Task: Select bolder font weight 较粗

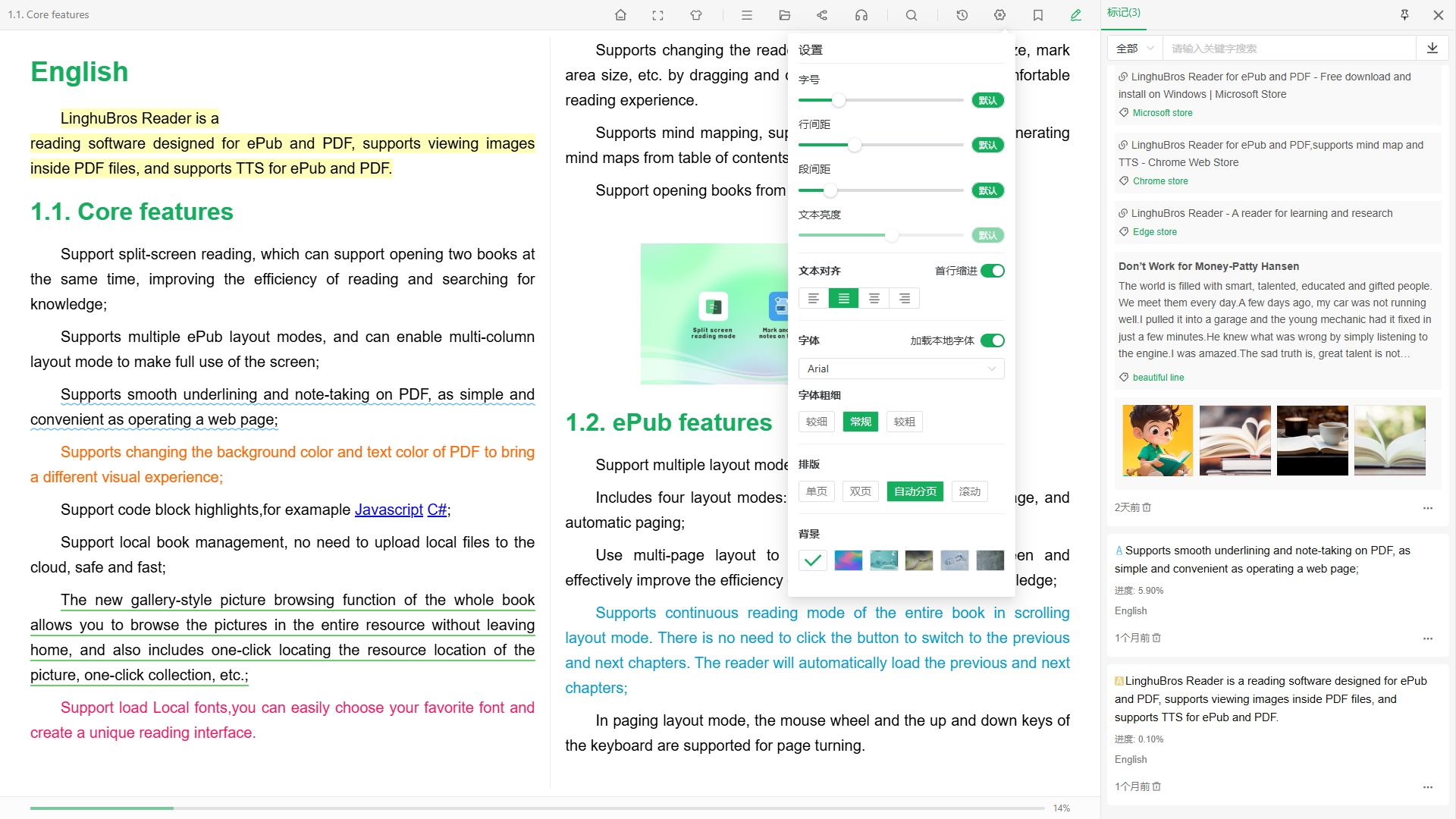Action: click(905, 422)
